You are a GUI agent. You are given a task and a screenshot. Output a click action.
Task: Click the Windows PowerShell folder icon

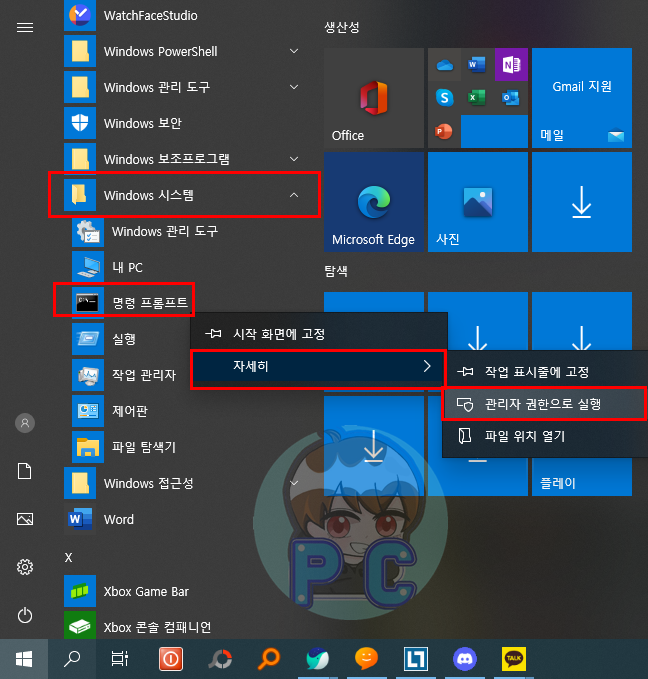click(80, 51)
